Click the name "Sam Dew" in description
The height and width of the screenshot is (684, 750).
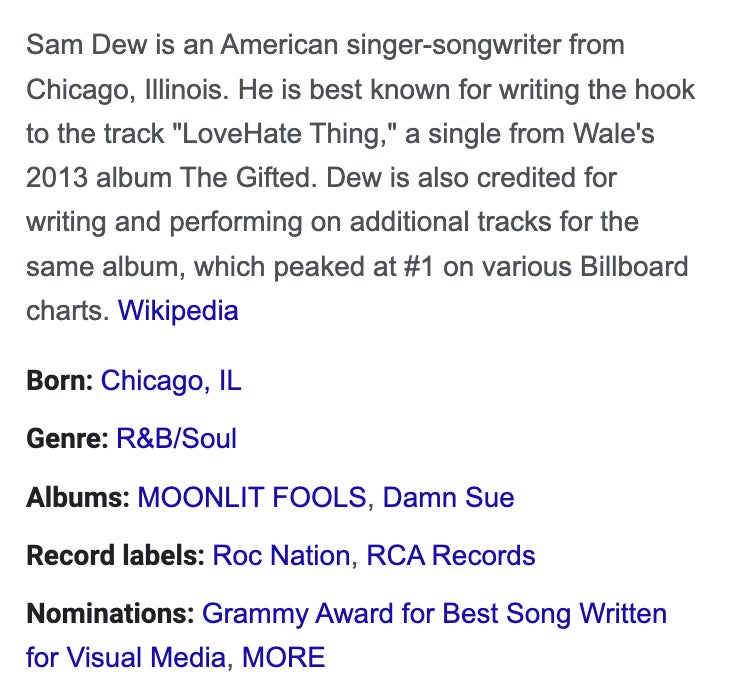coord(78,45)
